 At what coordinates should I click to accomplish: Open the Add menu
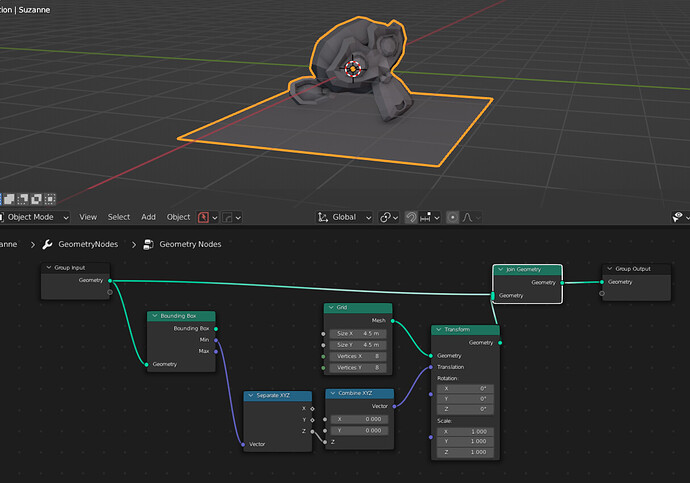[148, 217]
